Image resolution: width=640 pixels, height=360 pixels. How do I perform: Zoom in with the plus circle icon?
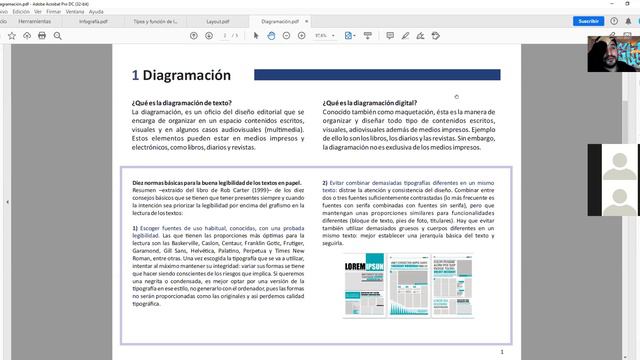[x=302, y=36]
